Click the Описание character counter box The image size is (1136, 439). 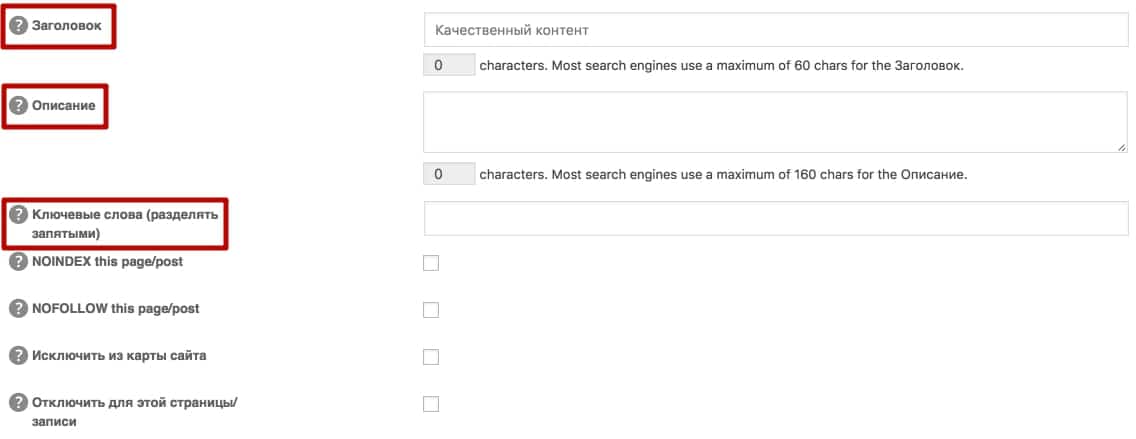click(449, 174)
